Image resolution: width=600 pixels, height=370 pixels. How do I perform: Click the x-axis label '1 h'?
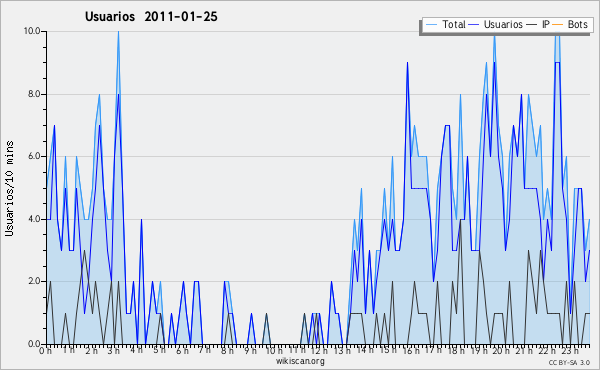pos(68,350)
